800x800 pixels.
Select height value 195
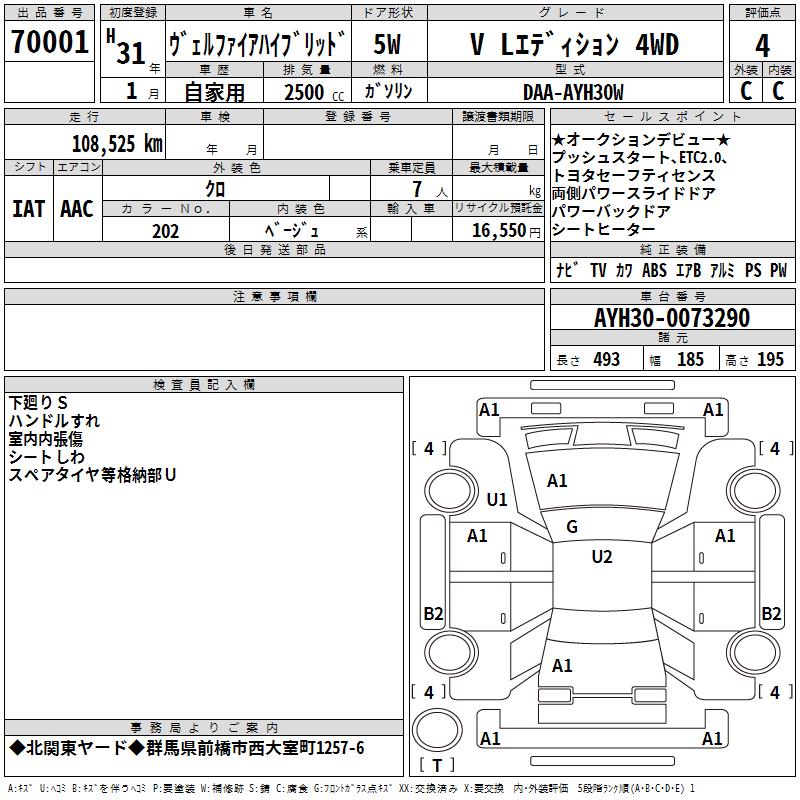(x=770, y=359)
